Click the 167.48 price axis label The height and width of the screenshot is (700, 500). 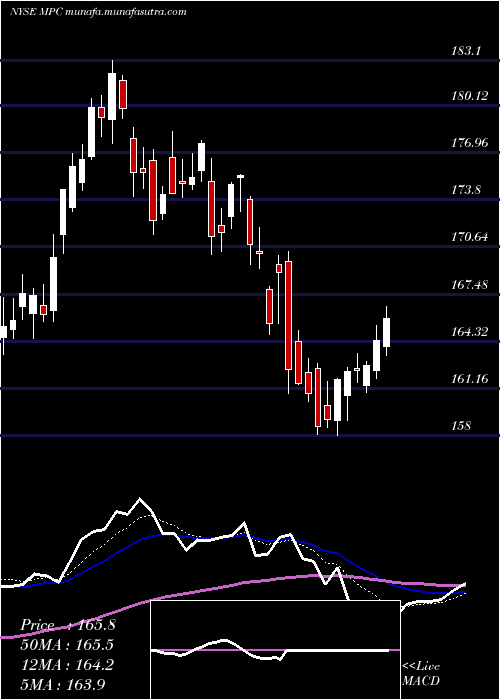(x=470, y=284)
